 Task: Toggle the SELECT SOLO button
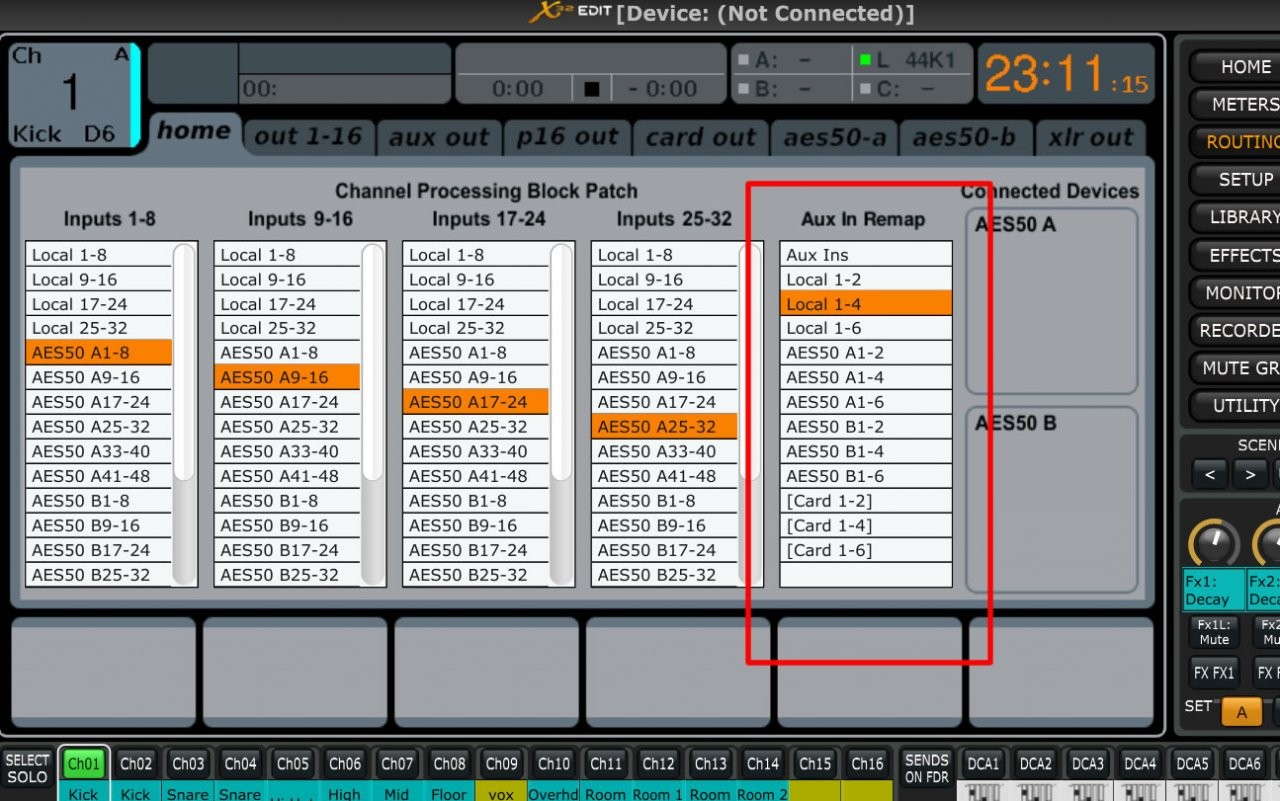[27, 768]
